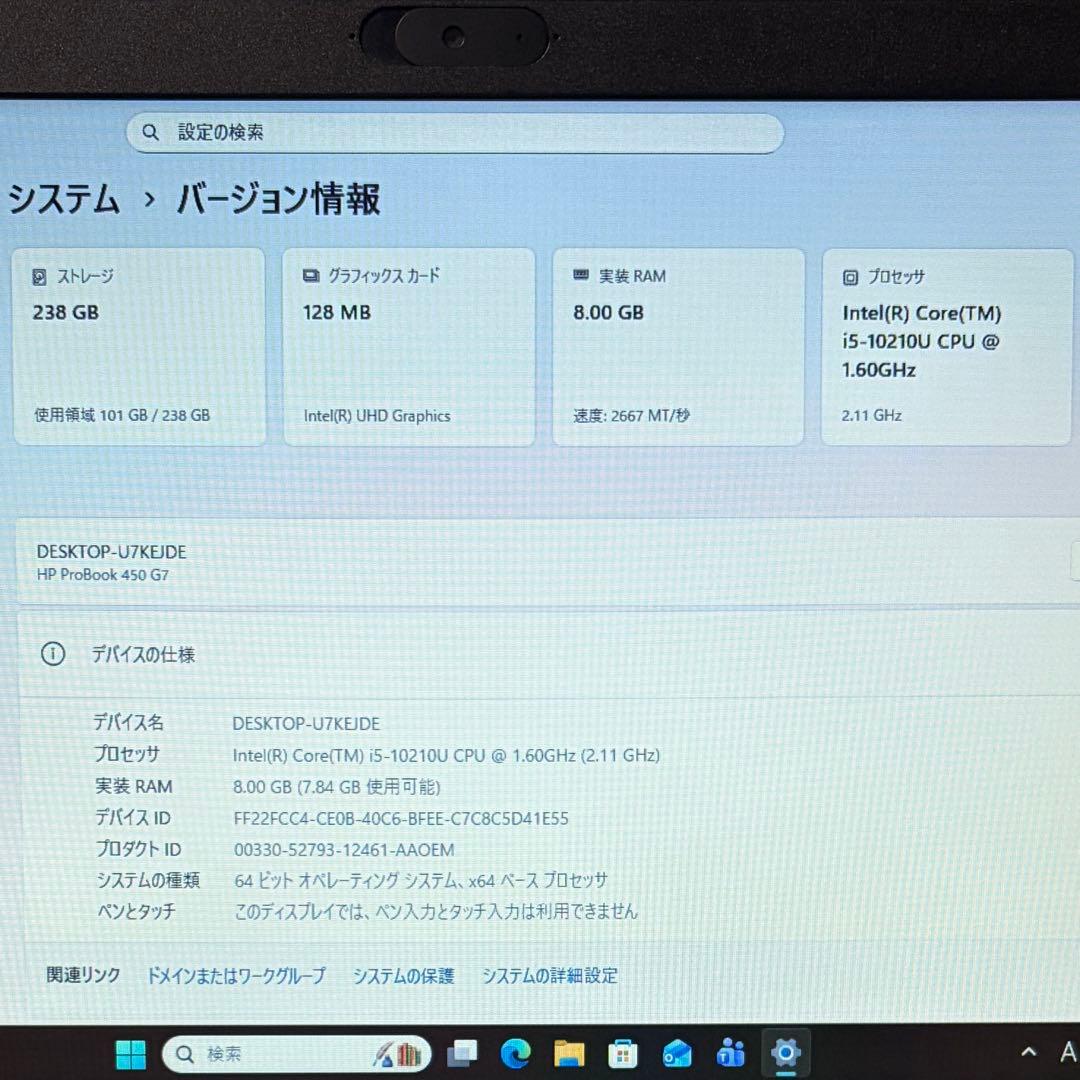Click the storage drive icon

pos(39,277)
